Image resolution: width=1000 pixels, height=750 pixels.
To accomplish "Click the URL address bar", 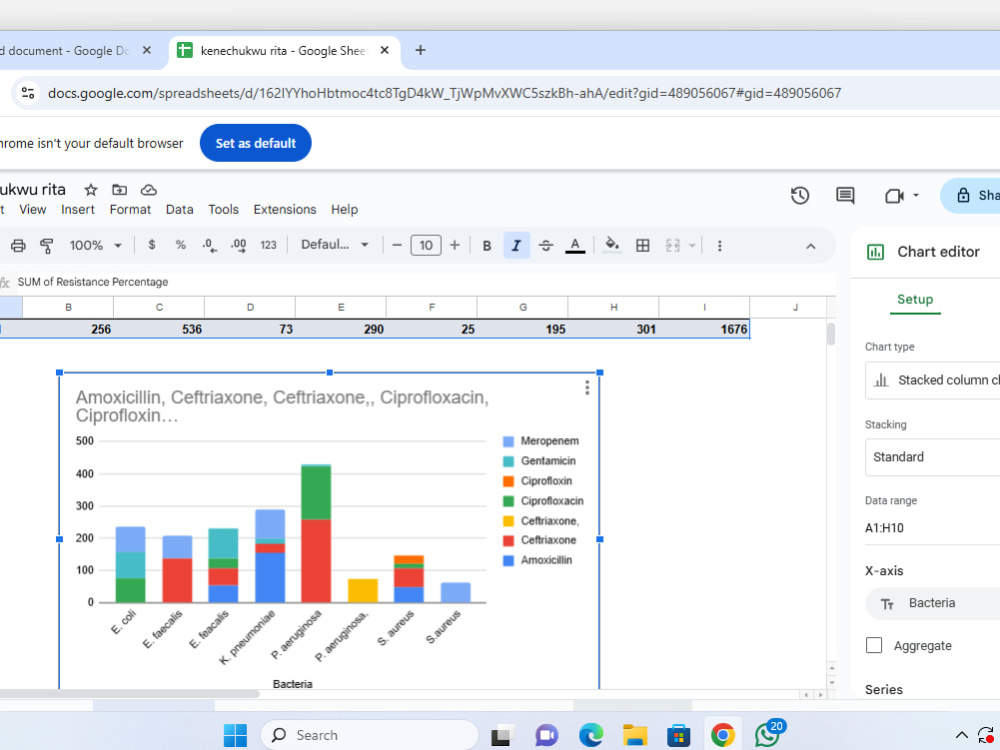I will click(445, 93).
